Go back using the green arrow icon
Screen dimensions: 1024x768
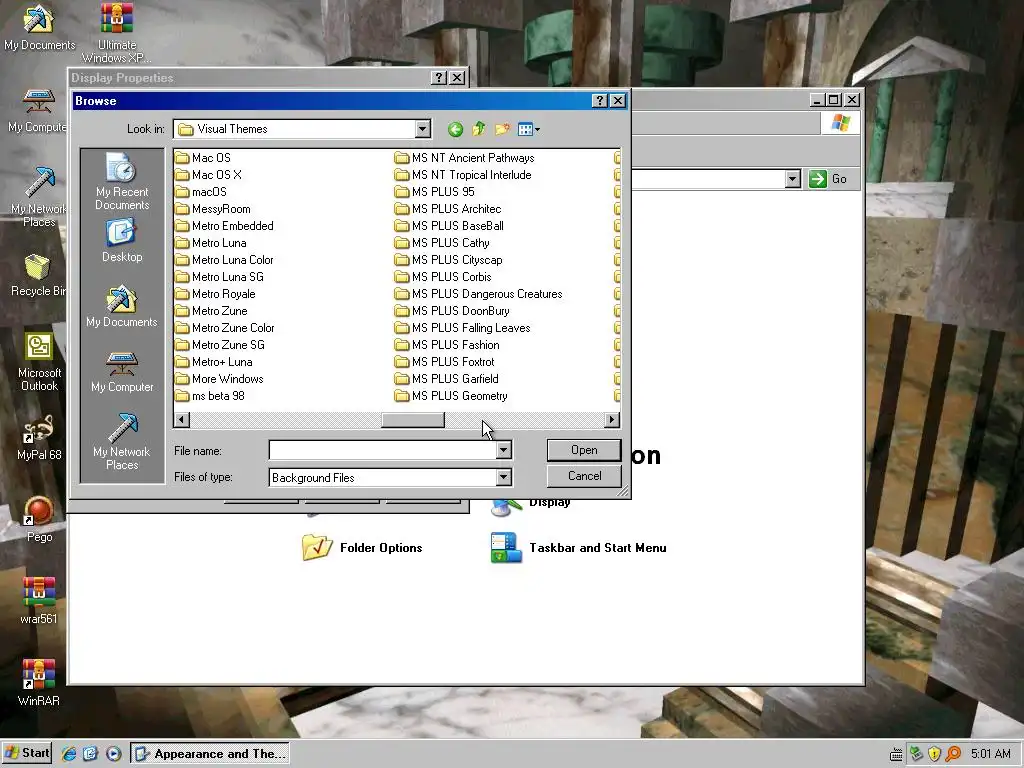455,129
